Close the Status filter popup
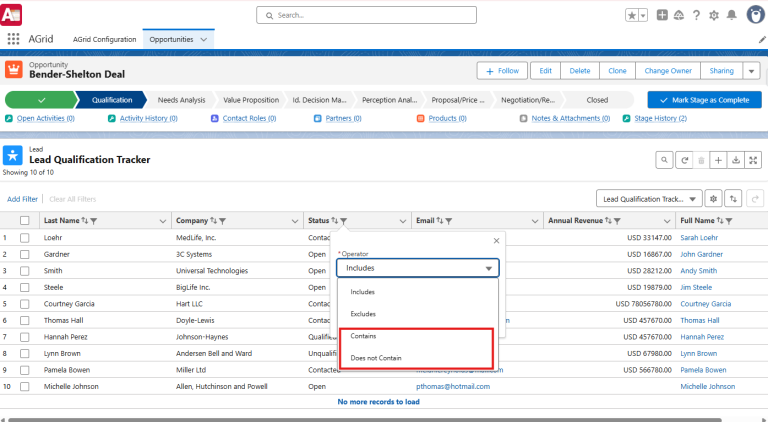768x422 pixels. tap(496, 240)
